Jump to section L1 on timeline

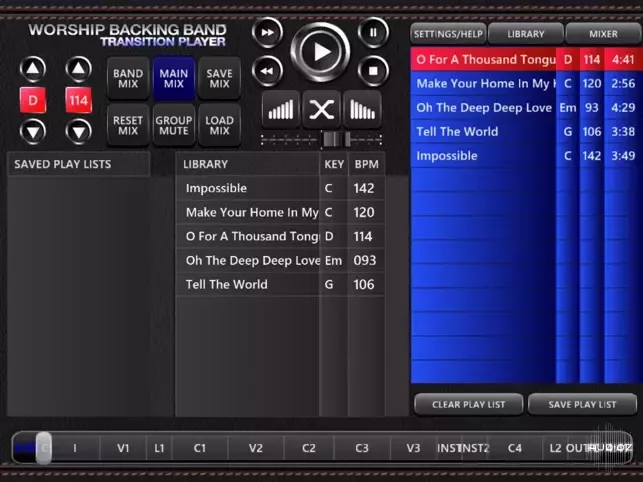tap(159, 448)
